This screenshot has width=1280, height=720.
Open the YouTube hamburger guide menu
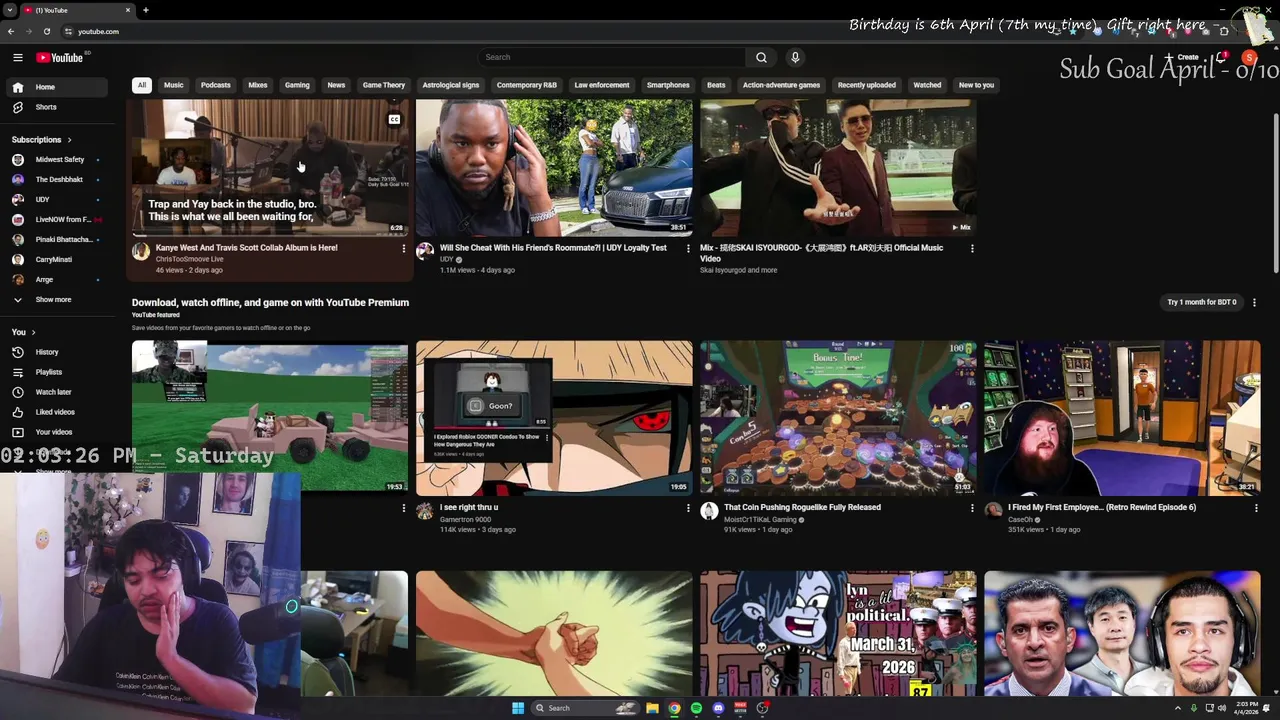17,57
